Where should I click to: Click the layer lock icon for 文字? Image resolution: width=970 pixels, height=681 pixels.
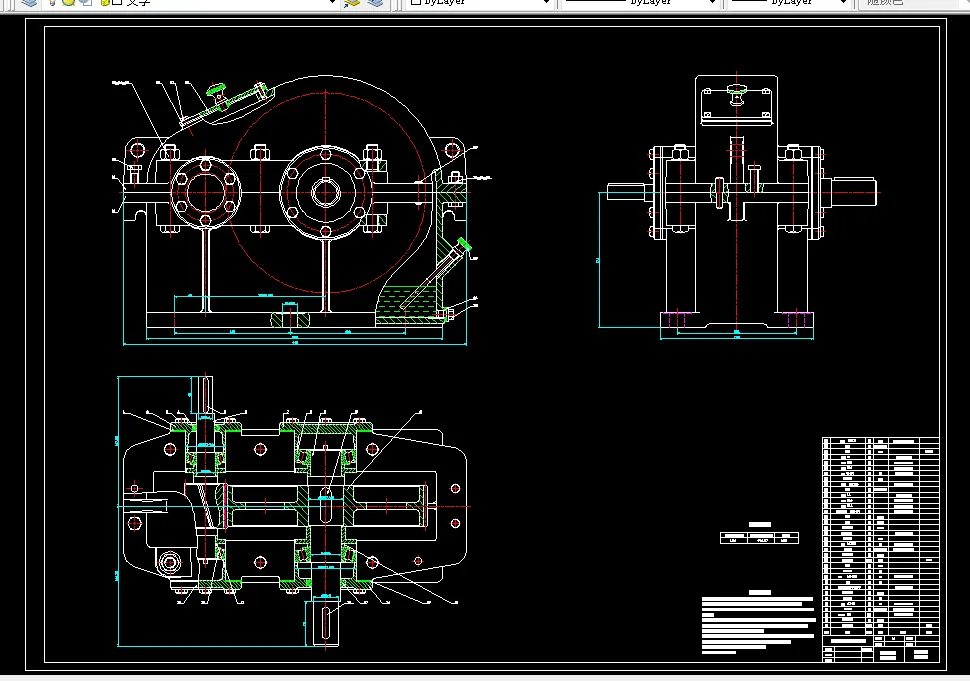[x=105, y=2]
